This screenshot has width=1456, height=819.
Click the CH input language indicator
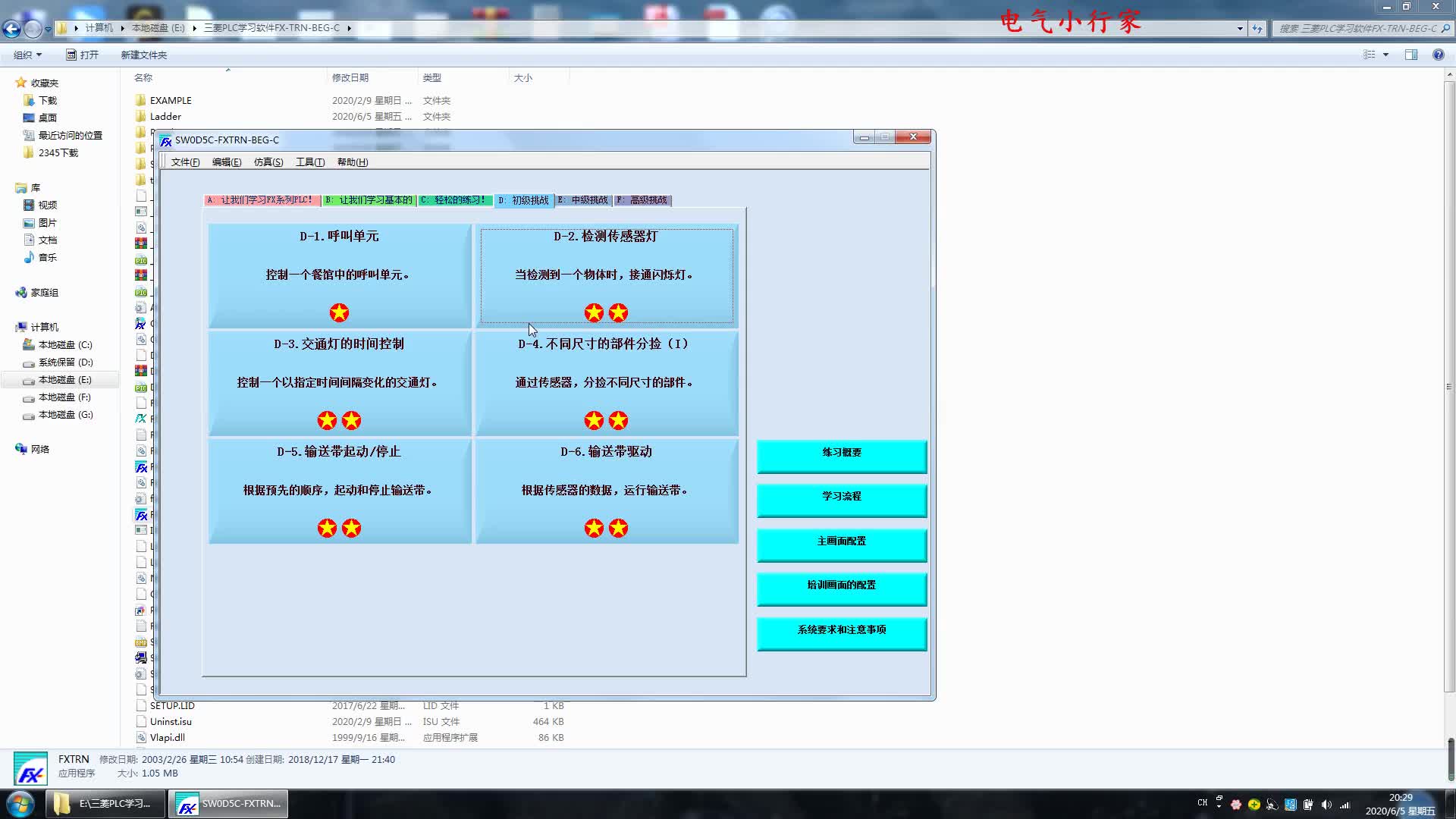point(1202,802)
